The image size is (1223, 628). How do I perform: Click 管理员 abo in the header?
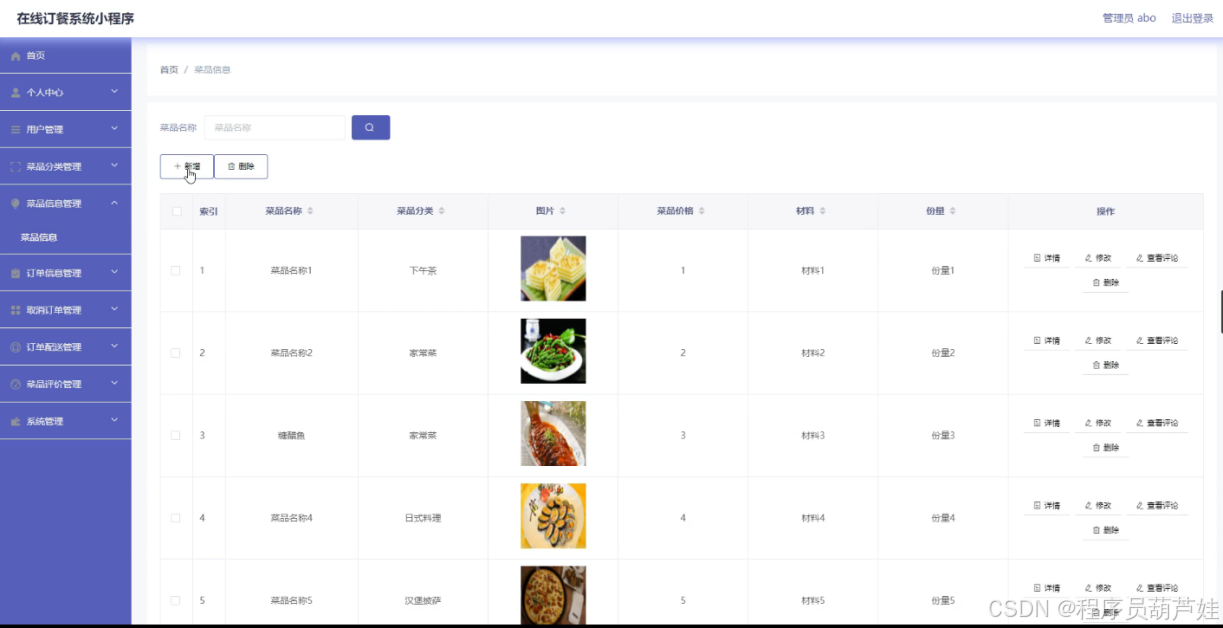click(x=1129, y=18)
